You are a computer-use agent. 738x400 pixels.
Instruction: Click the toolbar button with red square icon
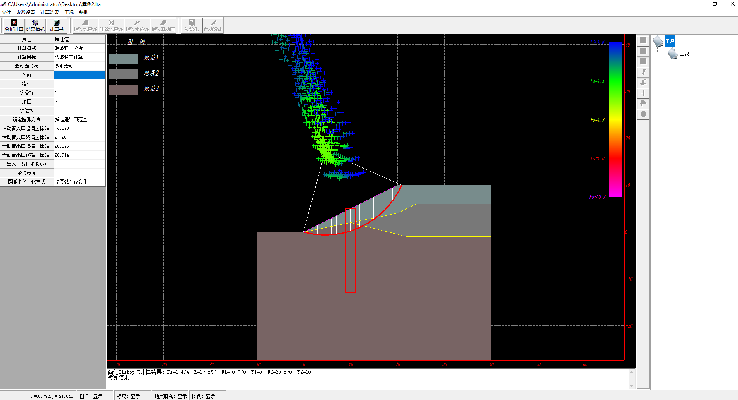coord(14,25)
